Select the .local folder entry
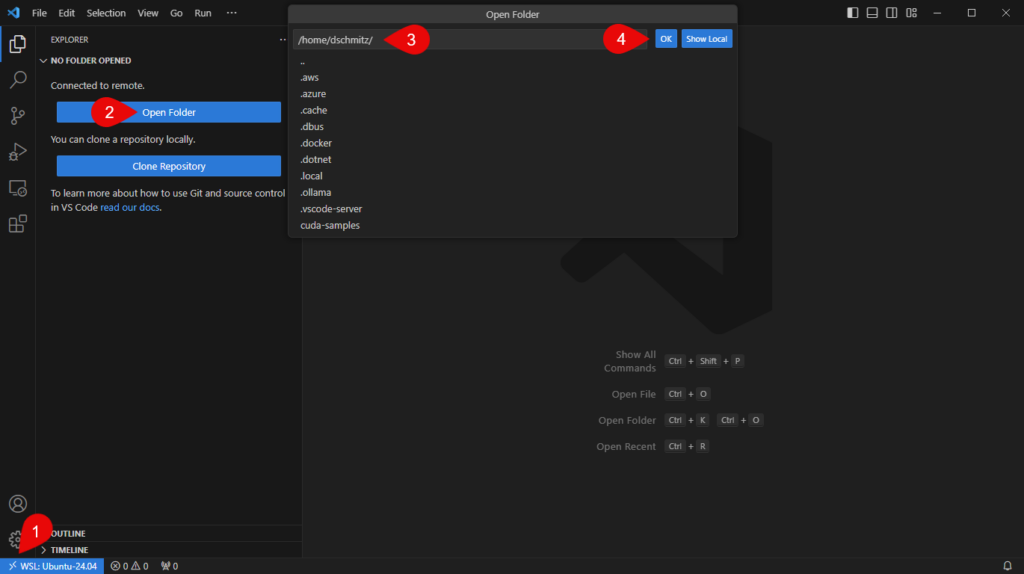Screen dimensions: 1024x574 pyautogui.click(x=513, y=176)
